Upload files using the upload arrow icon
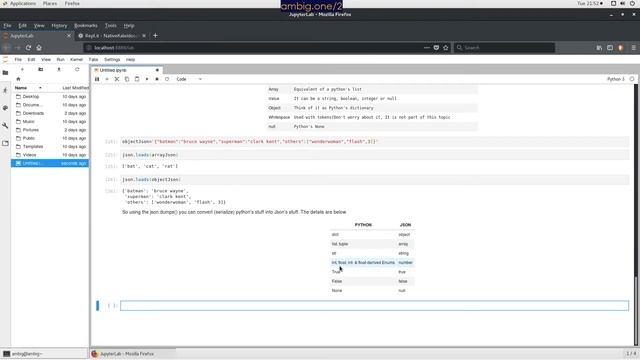 (x=59, y=69)
